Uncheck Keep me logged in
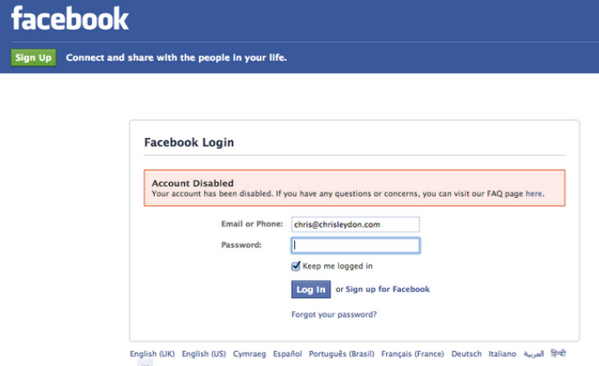Viewport: 599px width, 366px height. (x=296, y=266)
